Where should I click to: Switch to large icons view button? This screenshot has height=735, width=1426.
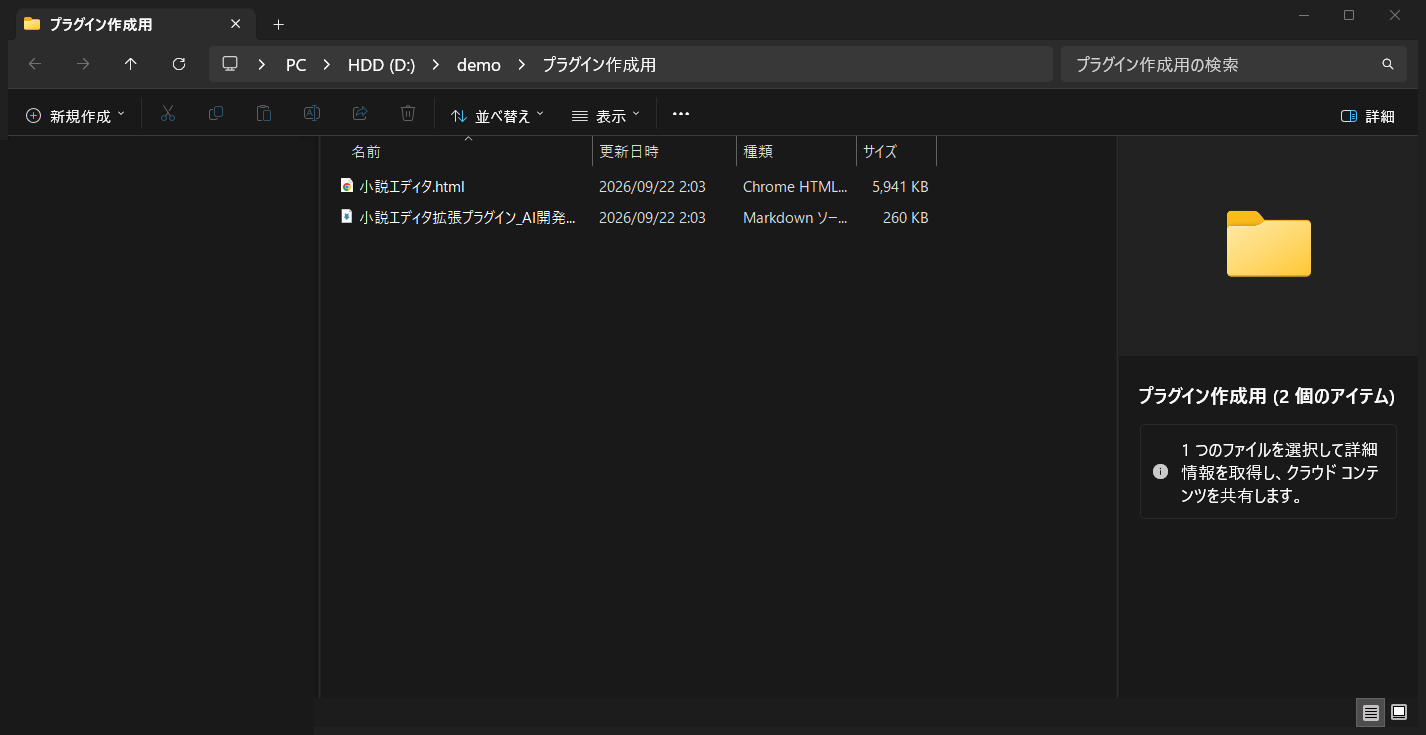[1399, 712]
